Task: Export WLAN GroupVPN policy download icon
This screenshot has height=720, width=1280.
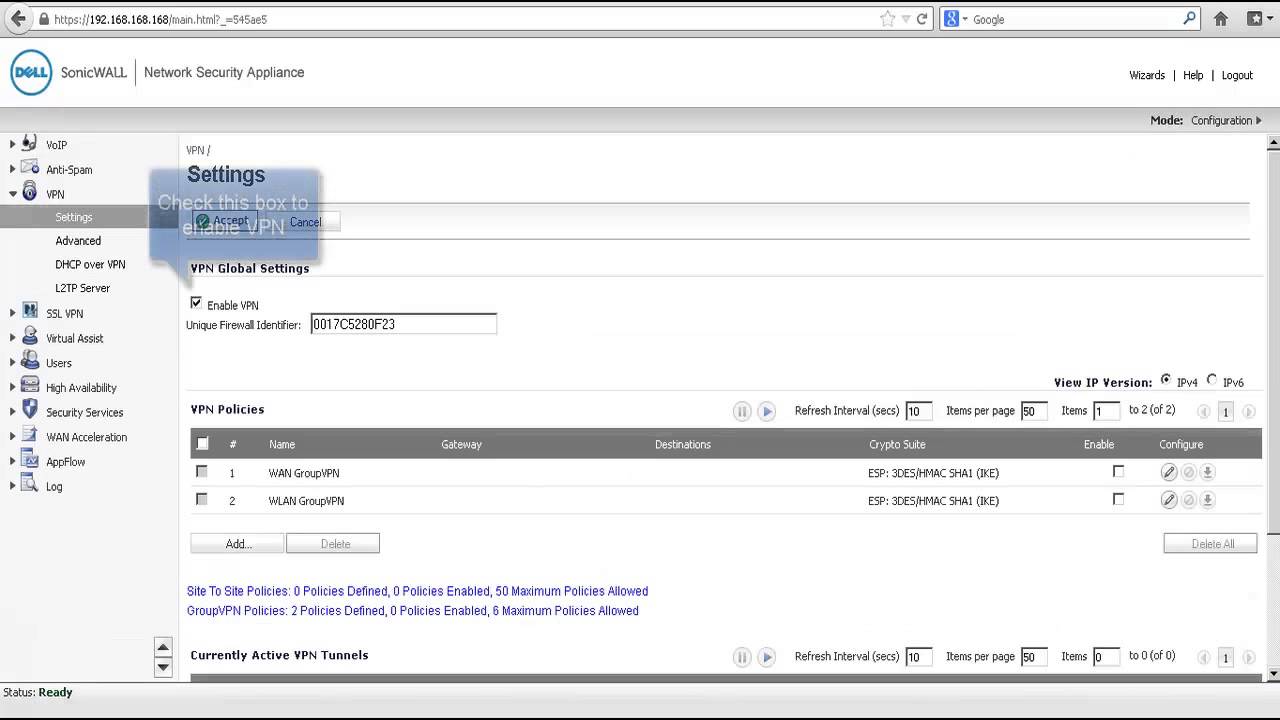Action: tap(1207, 500)
